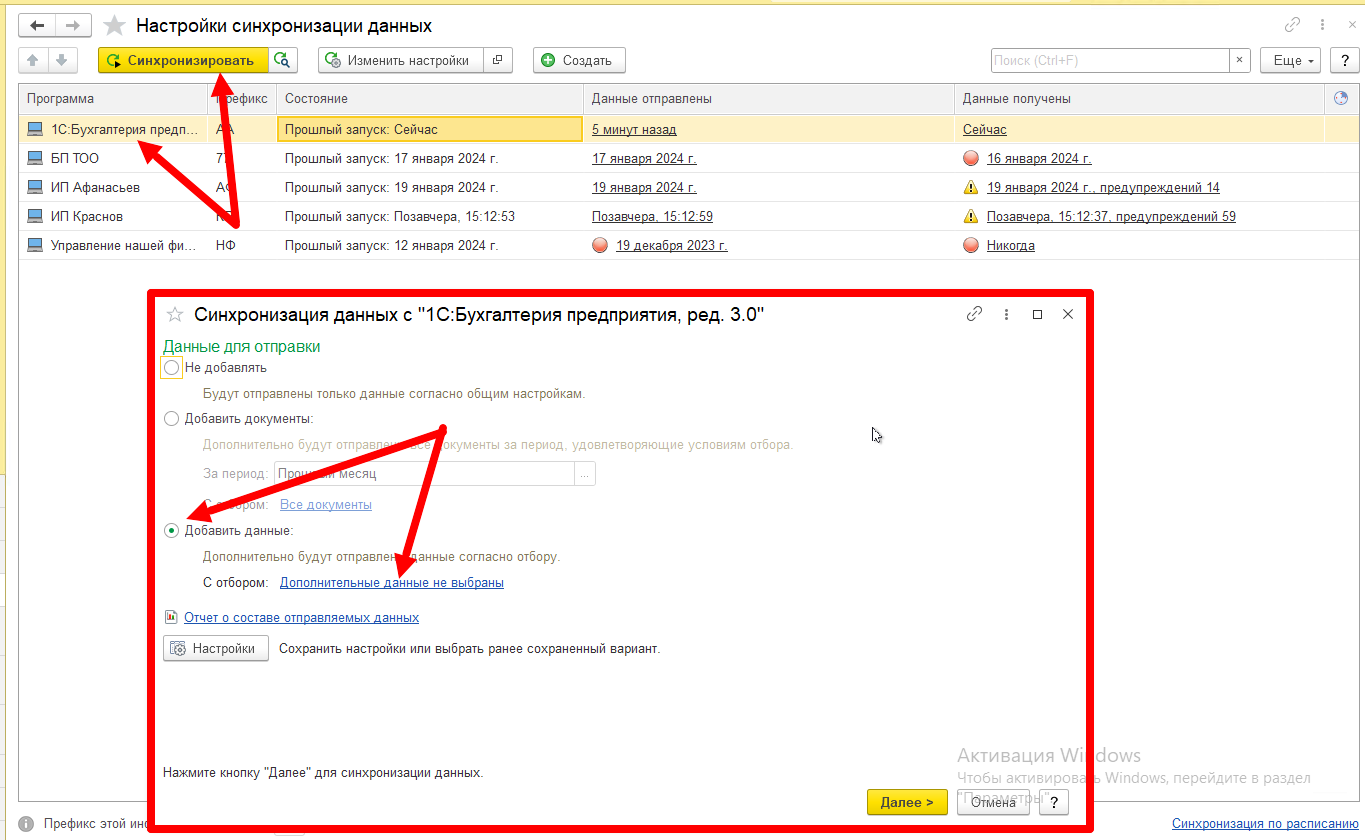
Task: Open the Сейчас received data link
Action: [x=985, y=129]
